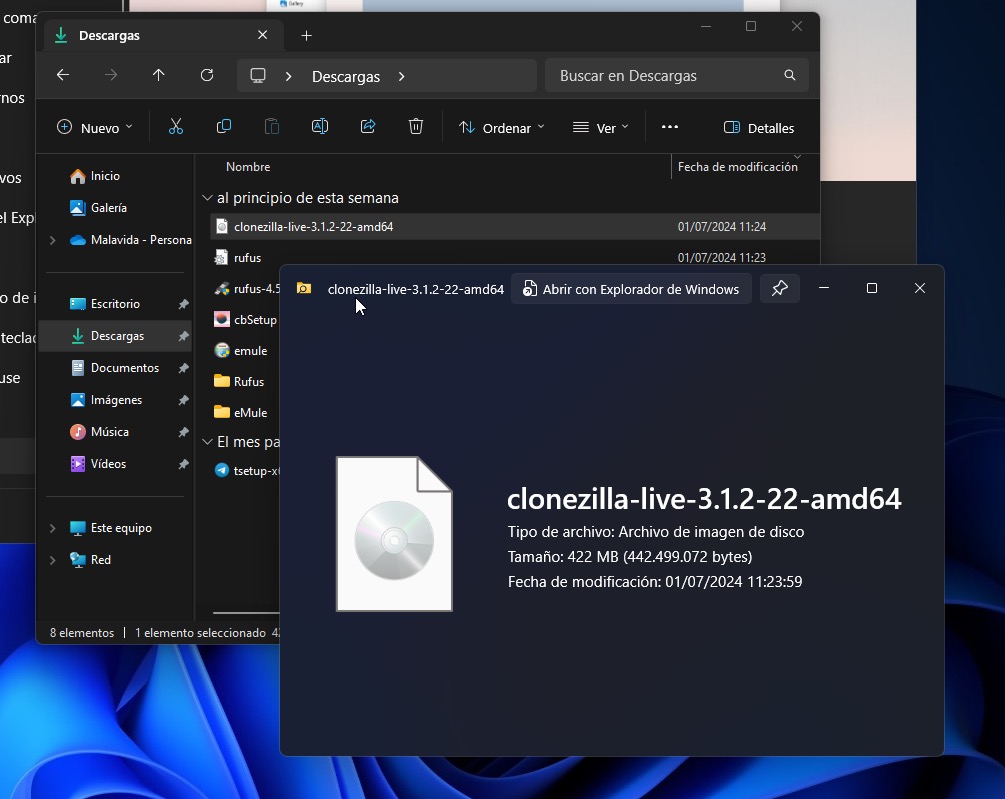Go back with the left arrow
The image size is (1005, 799).
(63, 75)
